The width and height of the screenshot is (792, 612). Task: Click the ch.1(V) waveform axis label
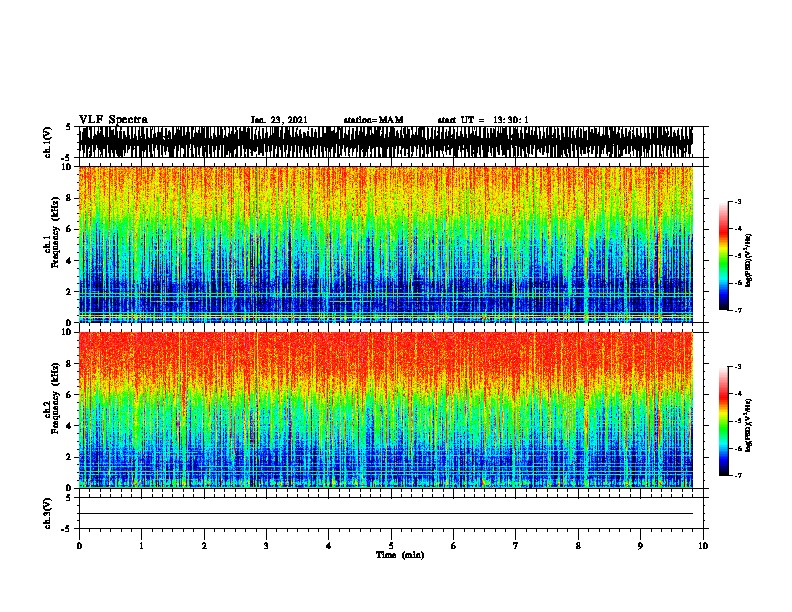[x=48, y=142]
